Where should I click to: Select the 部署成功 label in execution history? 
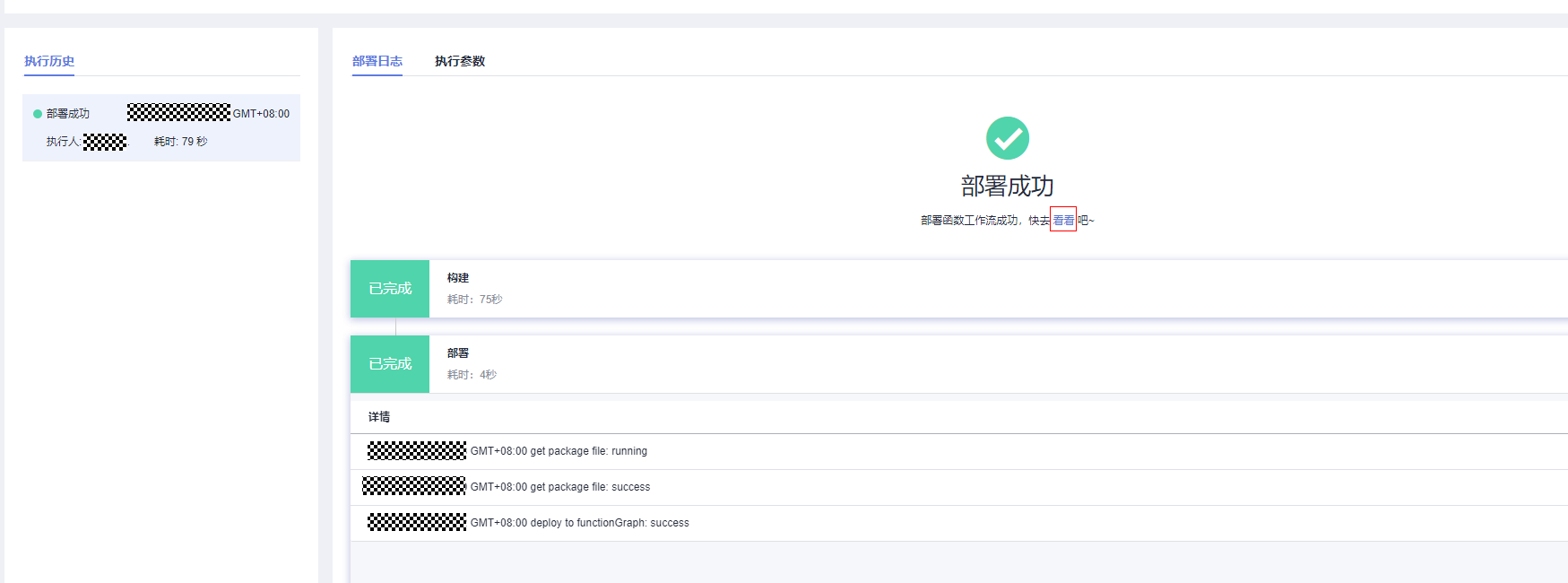[x=68, y=114]
